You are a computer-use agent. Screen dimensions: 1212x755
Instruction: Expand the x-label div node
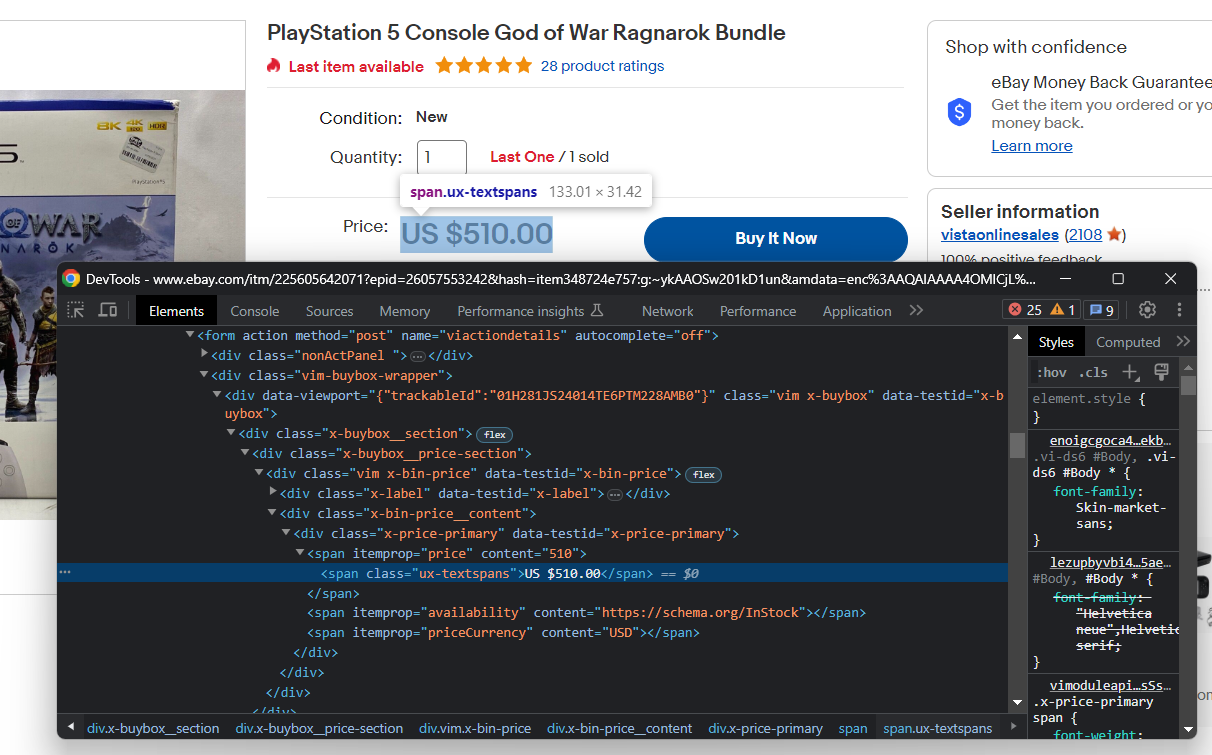[x=273, y=493]
